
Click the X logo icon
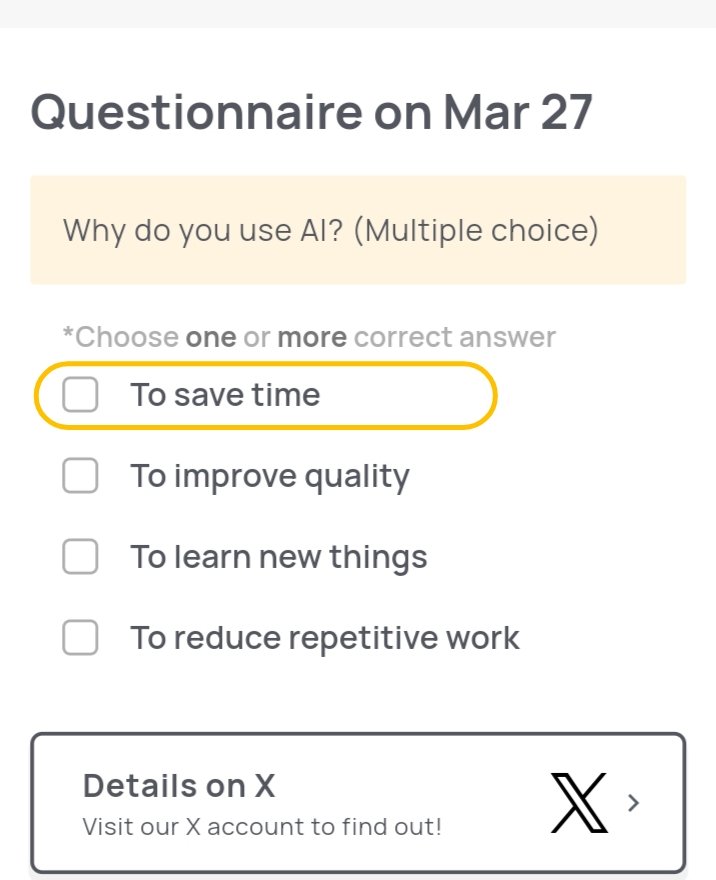(x=579, y=802)
